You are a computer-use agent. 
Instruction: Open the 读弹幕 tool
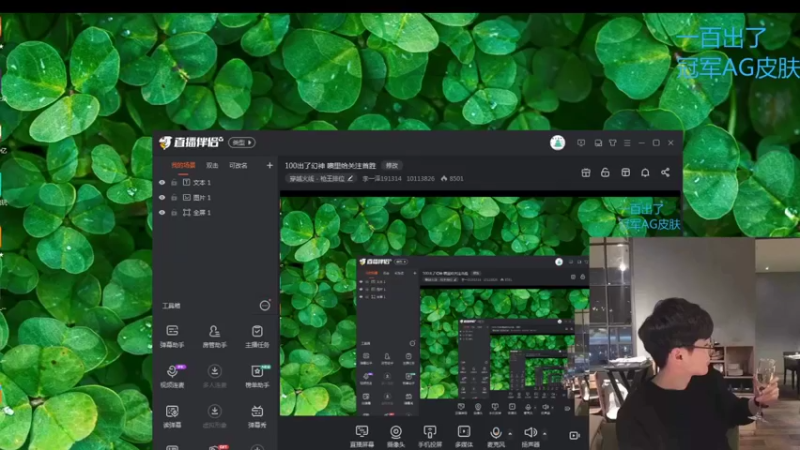tap(172, 416)
